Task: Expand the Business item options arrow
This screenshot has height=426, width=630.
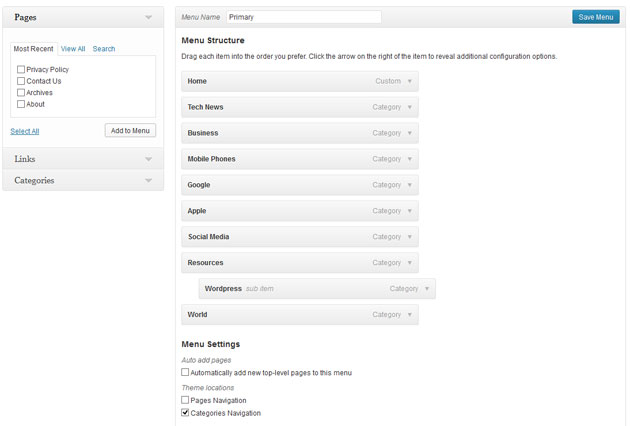Action: click(410, 133)
